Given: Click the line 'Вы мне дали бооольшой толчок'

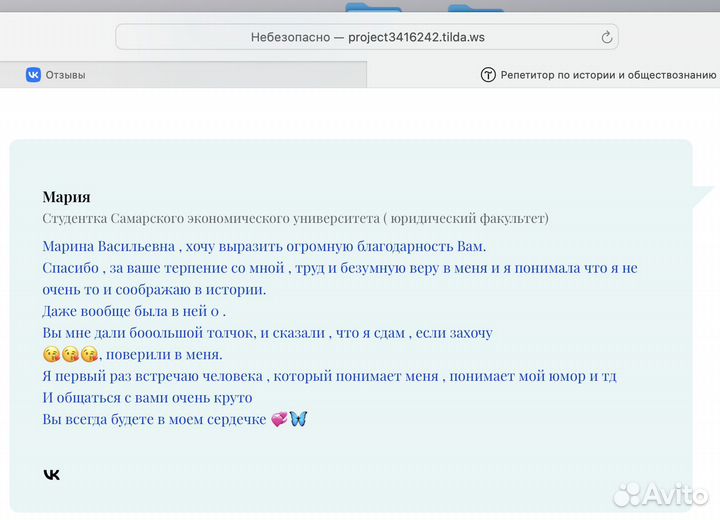Looking at the screenshot, I should pos(267,333).
